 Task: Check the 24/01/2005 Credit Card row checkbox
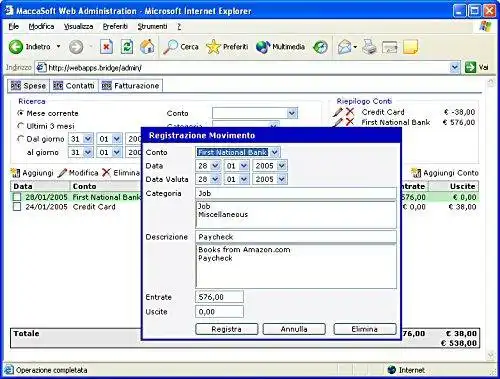pyautogui.click(x=17, y=207)
